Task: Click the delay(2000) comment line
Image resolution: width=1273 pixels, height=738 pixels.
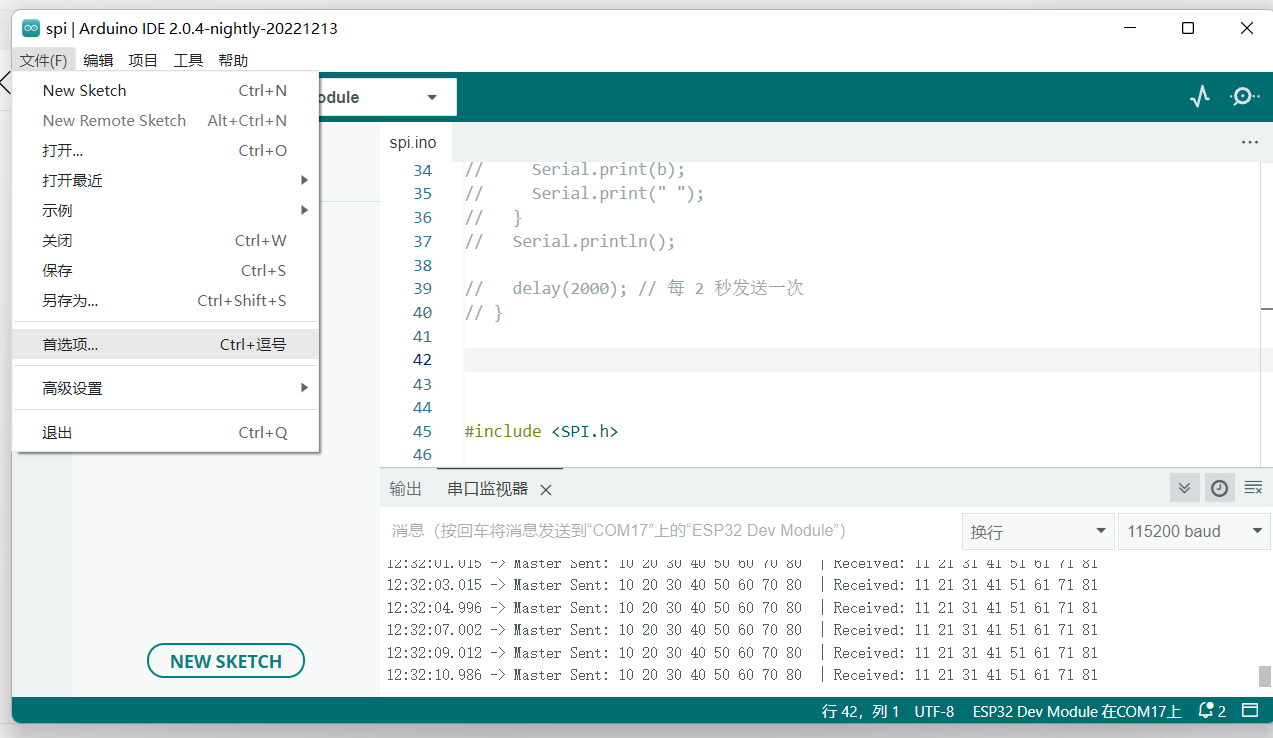Action: coord(634,288)
